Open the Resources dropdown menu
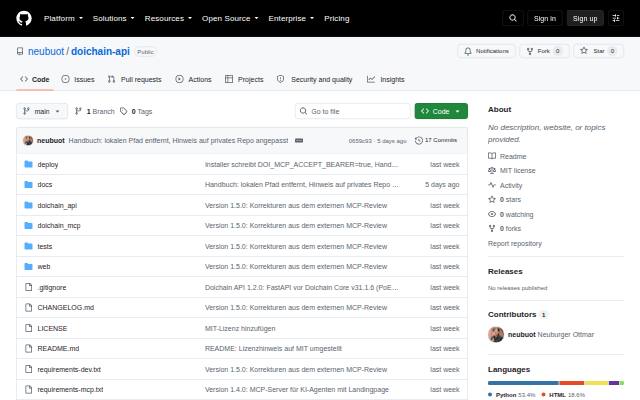 [168, 18]
